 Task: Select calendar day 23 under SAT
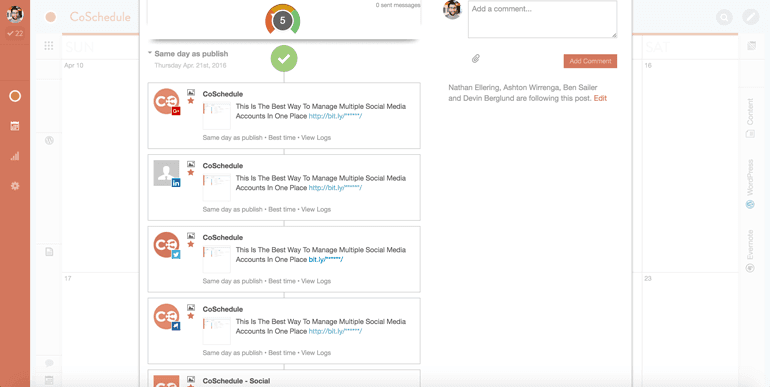(648, 278)
